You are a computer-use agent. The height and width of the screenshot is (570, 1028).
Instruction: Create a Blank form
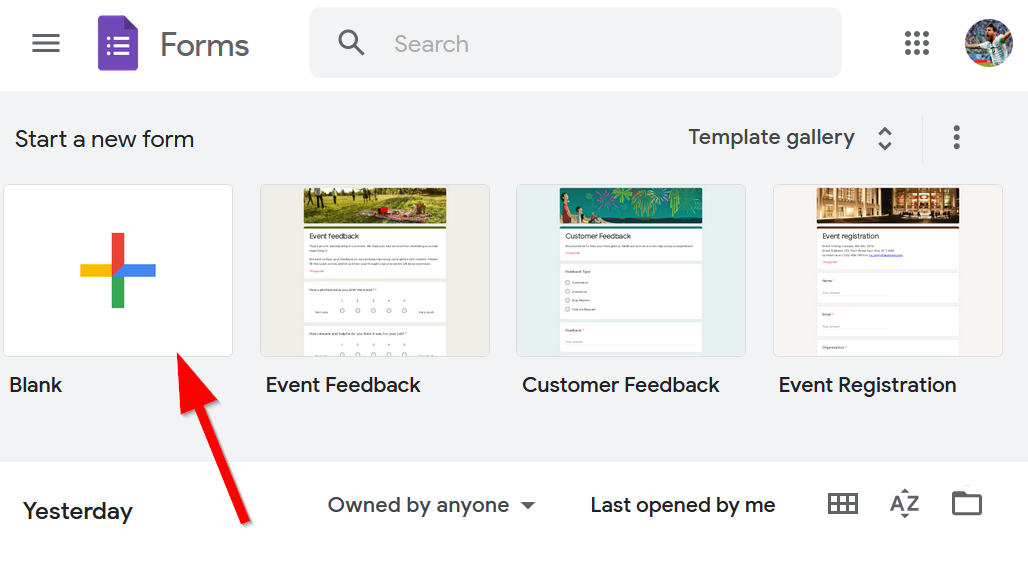click(118, 270)
